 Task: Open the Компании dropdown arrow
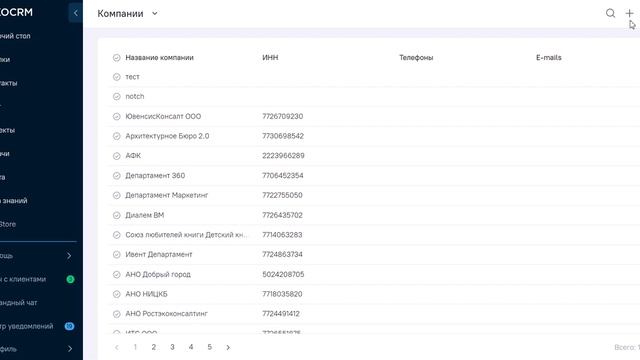click(x=155, y=13)
